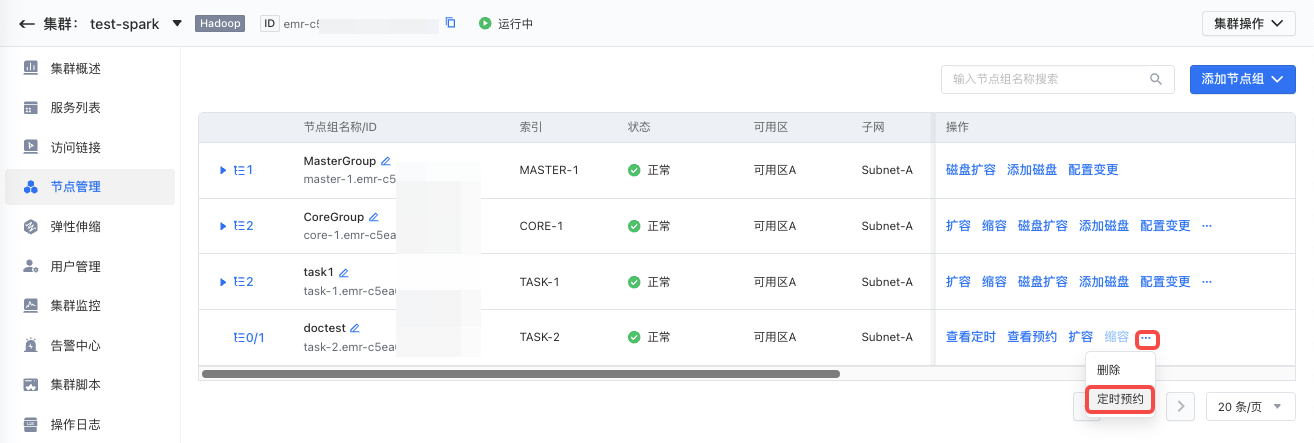The image size is (1314, 443).
Task: Choose 定时预约 in the popup menu
Action: click(x=1121, y=400)
